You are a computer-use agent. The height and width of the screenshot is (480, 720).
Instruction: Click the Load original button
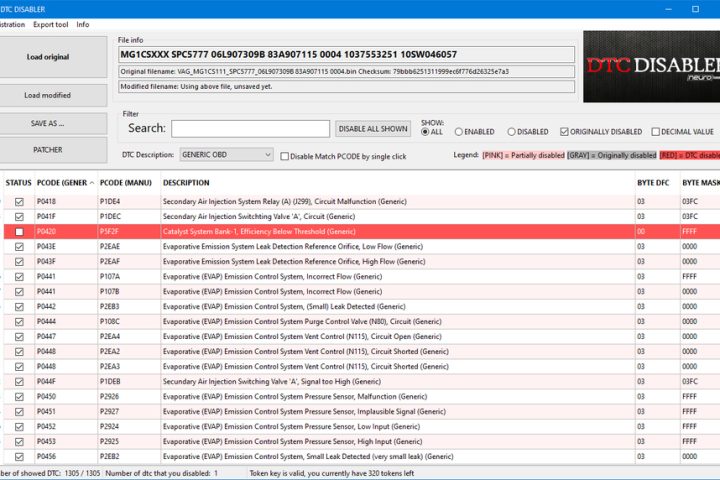[x=54, y=57]
